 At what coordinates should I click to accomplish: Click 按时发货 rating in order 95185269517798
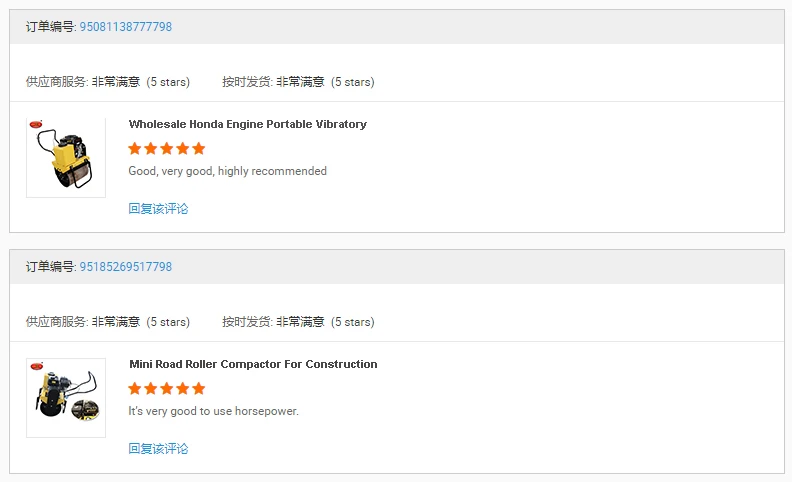tap(298, 322)
